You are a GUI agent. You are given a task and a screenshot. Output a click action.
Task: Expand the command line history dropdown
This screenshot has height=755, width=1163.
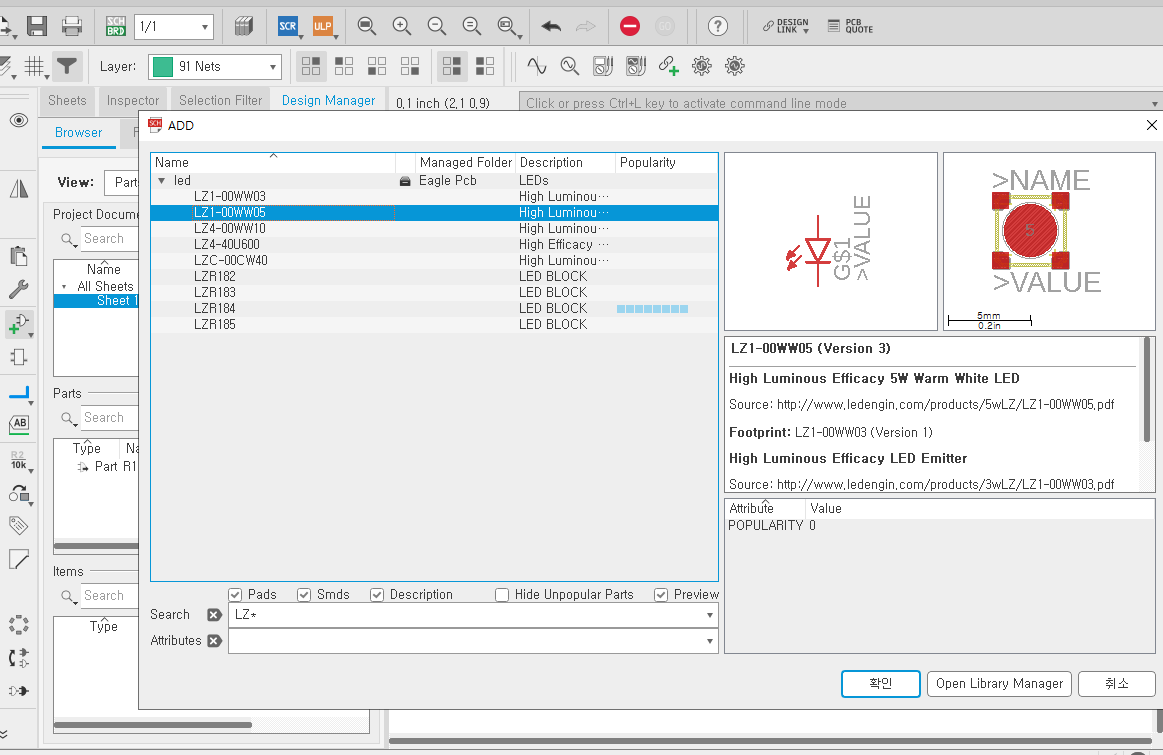(1154, 103)
